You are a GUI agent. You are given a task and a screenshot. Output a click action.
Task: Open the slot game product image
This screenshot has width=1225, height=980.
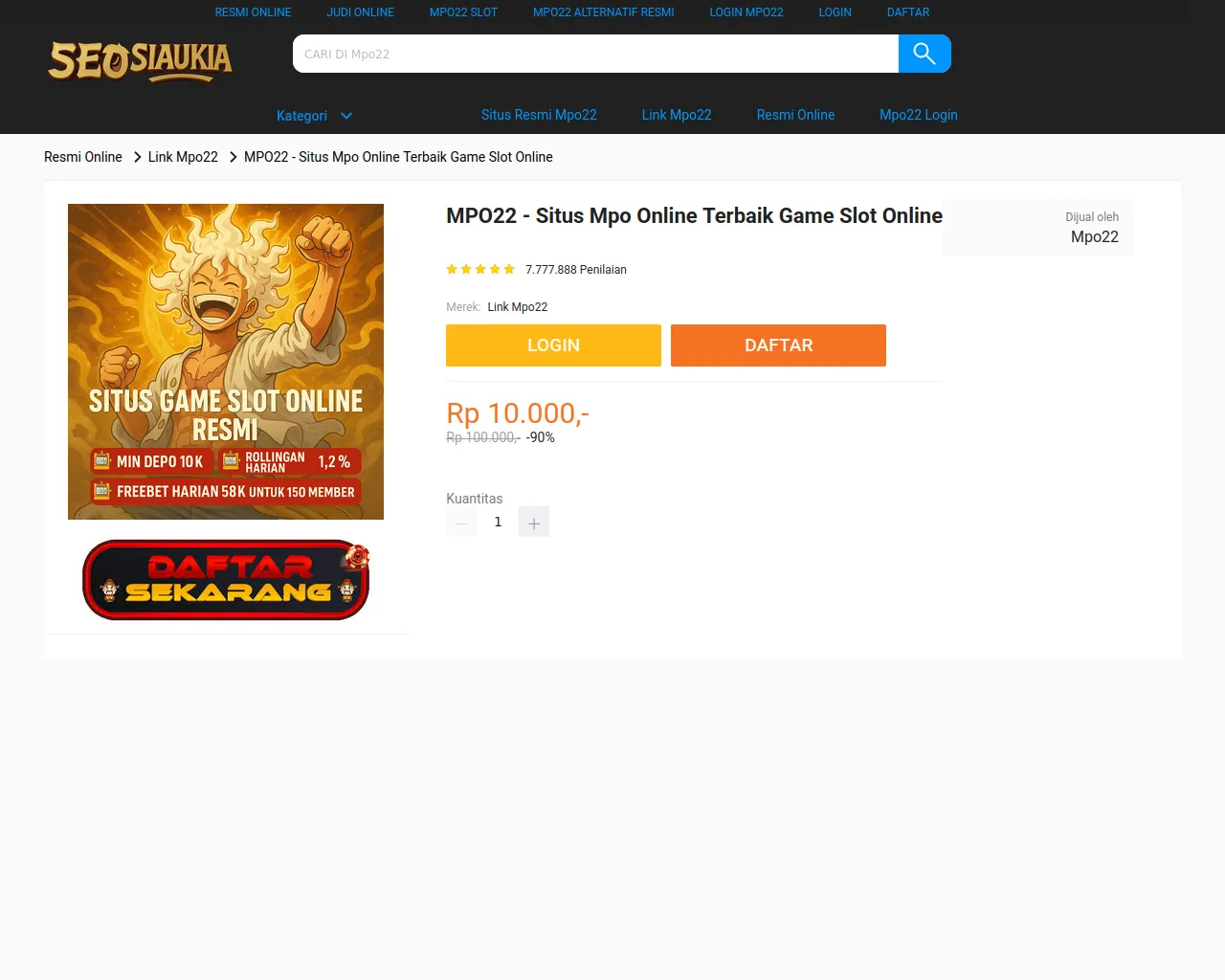[226, 362]
